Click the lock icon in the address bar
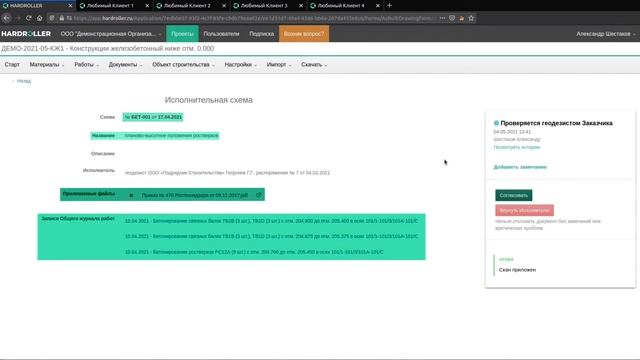Viewport: 640px width, 360px height. [62, 18]
